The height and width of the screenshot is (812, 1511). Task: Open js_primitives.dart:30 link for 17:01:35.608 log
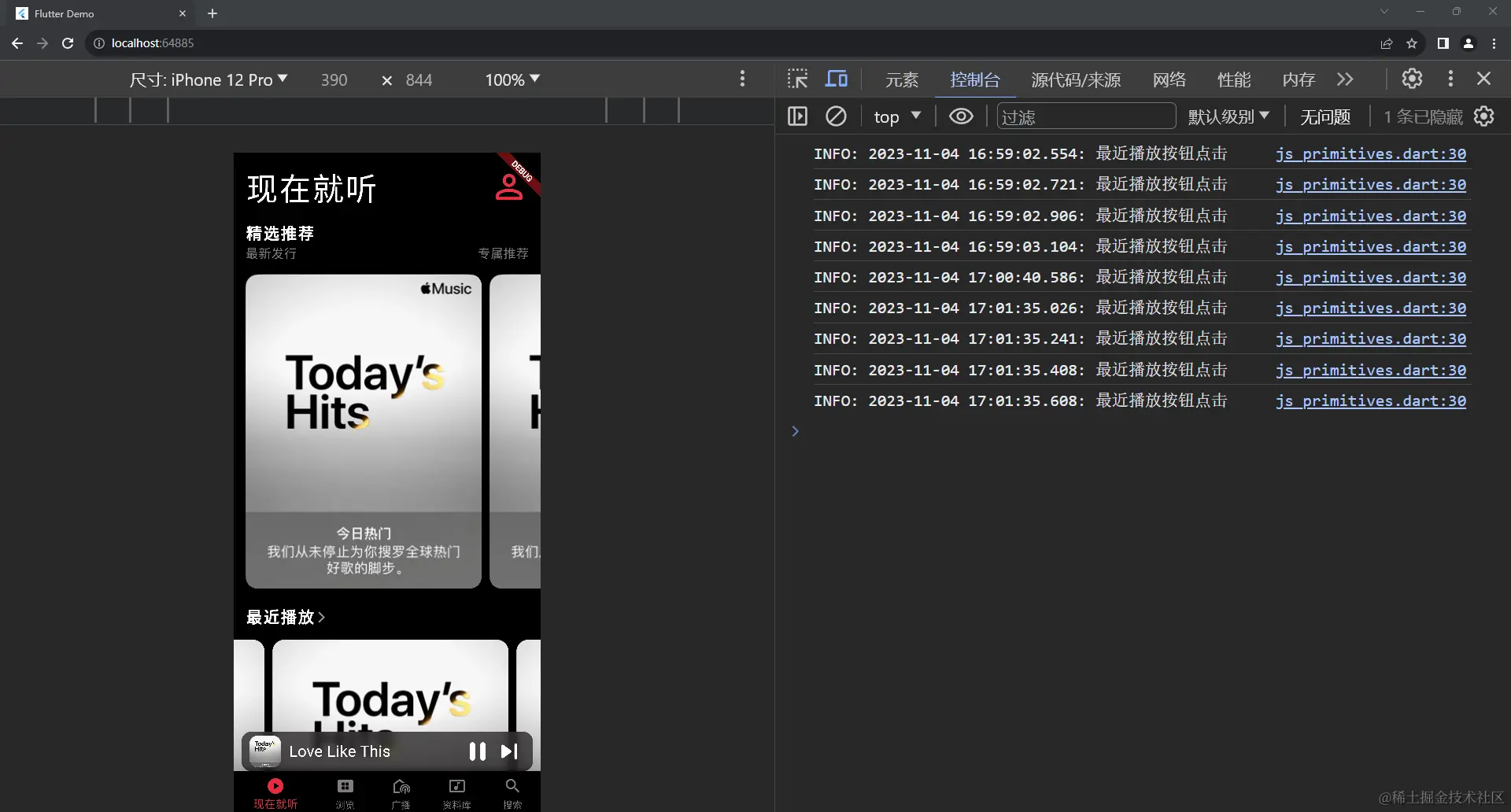pyautogui.click(x=1371, y=401)
